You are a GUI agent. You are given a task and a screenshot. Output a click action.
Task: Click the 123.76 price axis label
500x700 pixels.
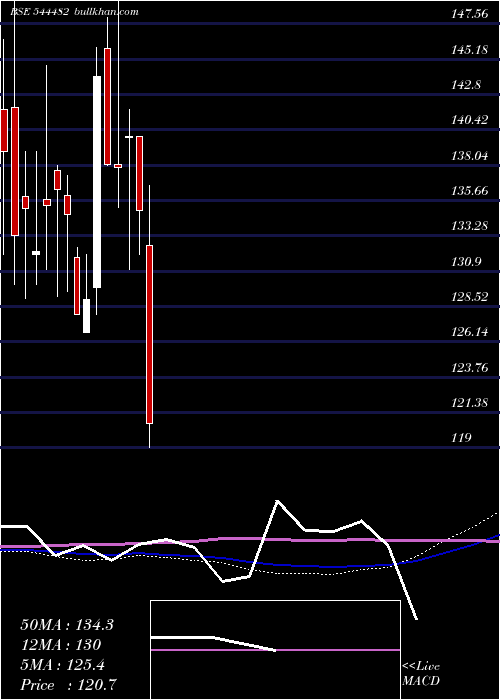[469, 367]
